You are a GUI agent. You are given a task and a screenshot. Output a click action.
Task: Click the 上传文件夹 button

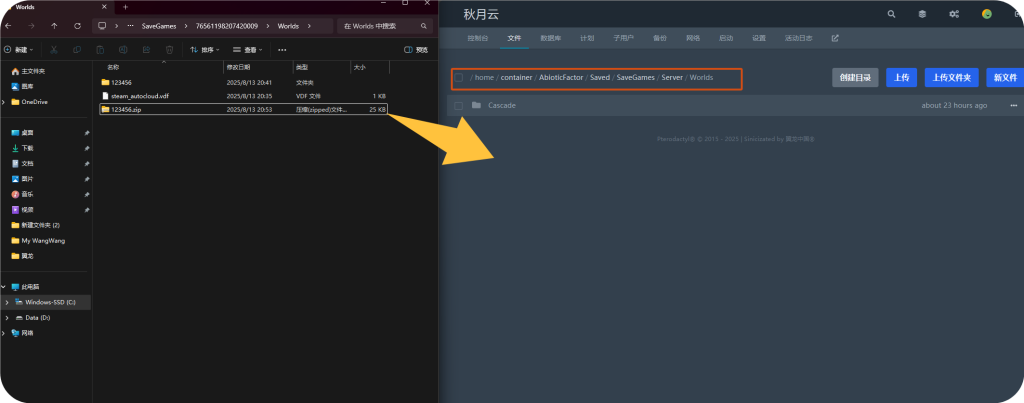click(x=950, y=77)
